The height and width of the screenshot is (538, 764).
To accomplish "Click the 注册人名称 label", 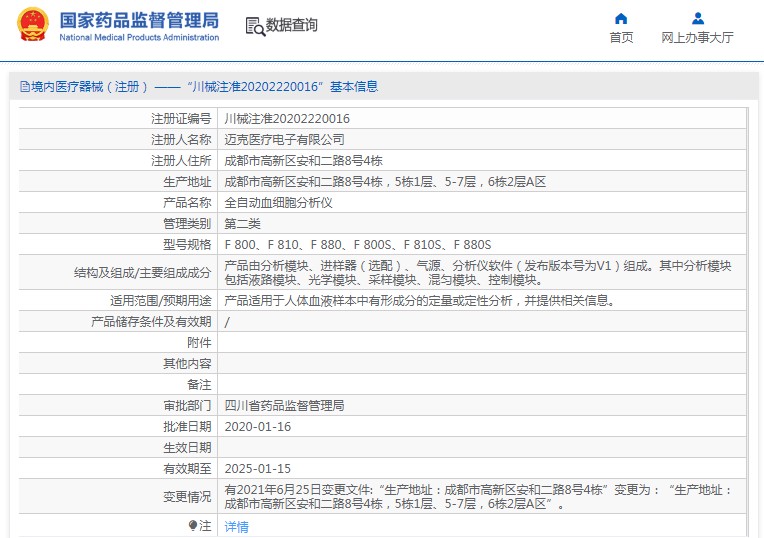I will [x=181, y=140].
